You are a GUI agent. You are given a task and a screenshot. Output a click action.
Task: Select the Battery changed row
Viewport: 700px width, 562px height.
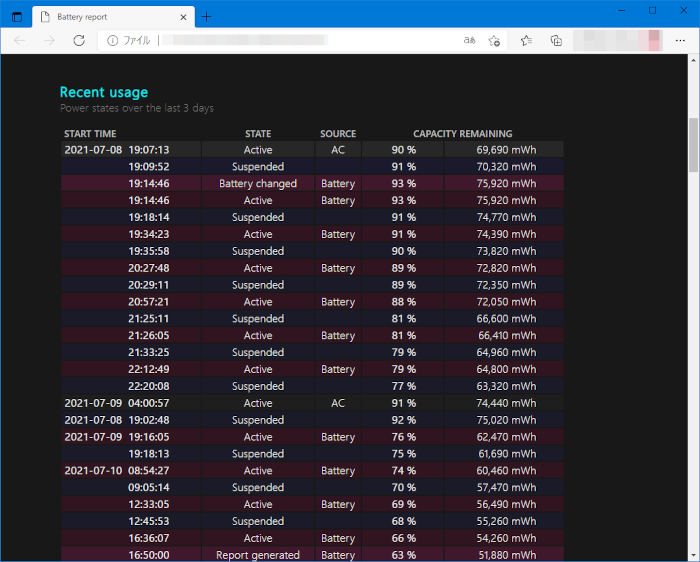click(258, 184)
